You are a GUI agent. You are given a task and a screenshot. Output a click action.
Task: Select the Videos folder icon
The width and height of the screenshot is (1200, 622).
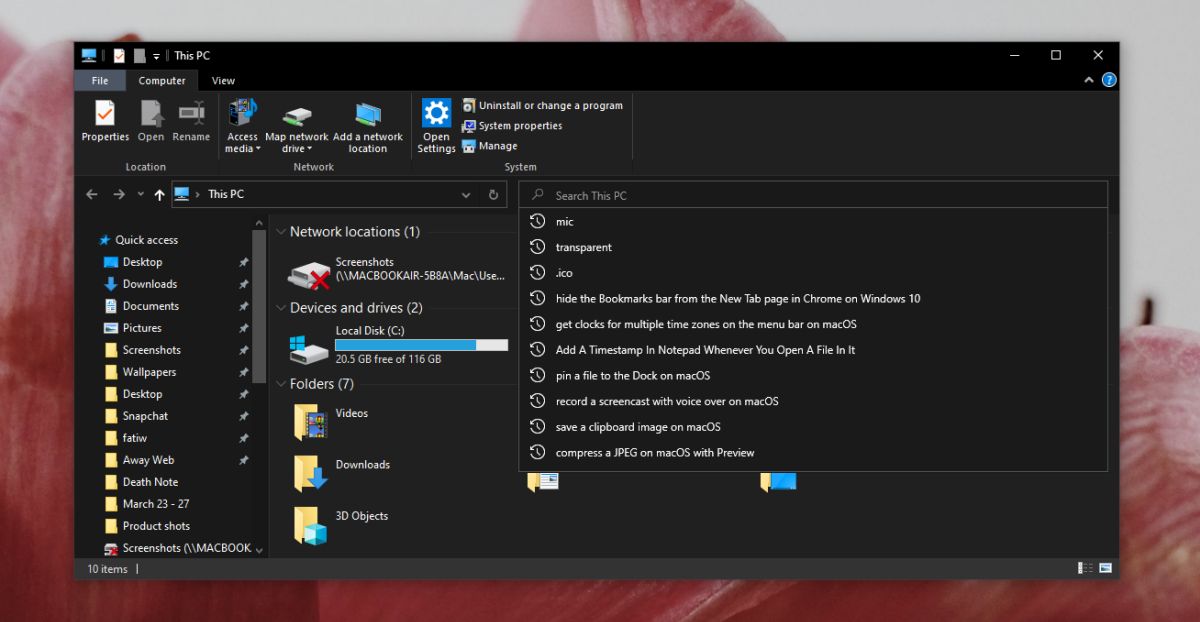(x=311, y=421)
